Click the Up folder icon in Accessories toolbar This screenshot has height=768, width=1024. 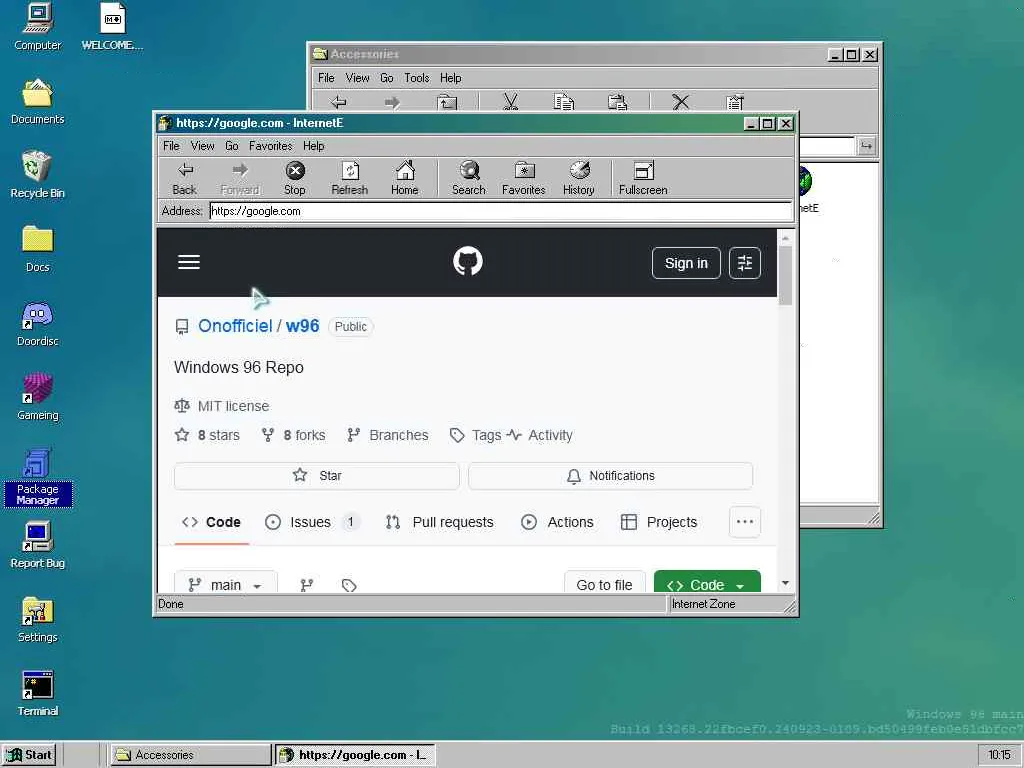tap(447, 102)
